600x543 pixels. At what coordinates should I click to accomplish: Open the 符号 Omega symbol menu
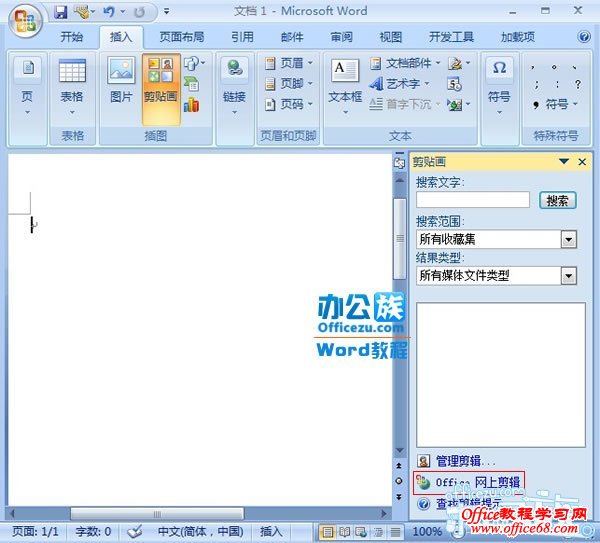coord(499,86)
